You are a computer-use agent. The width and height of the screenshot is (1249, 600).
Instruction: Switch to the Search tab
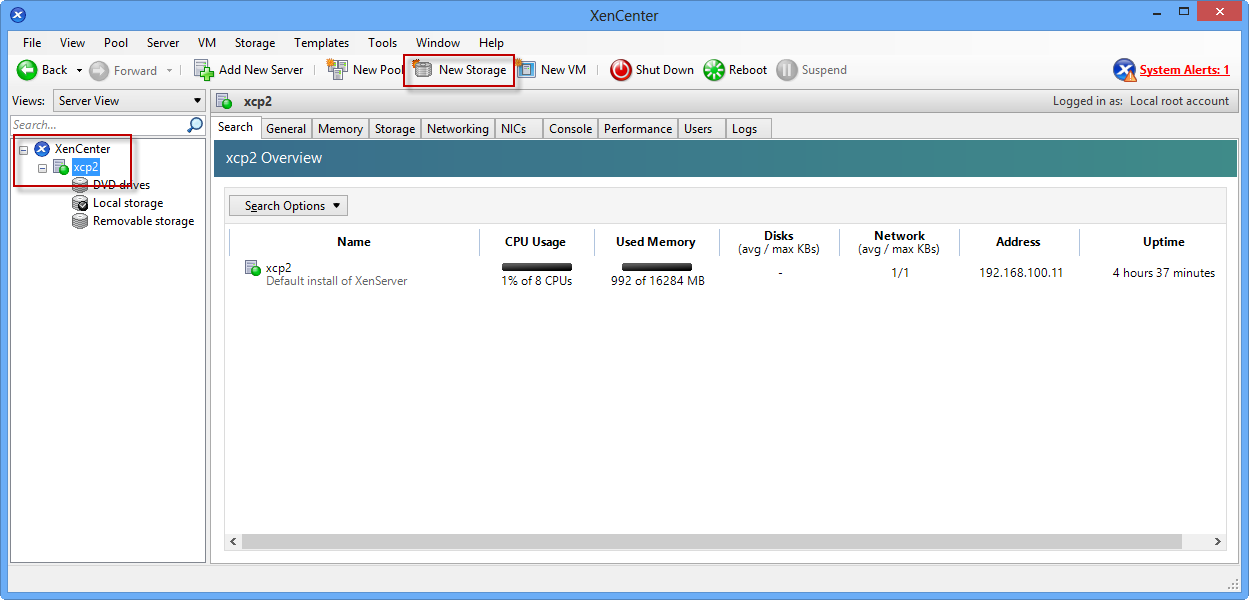coord(236,127)
